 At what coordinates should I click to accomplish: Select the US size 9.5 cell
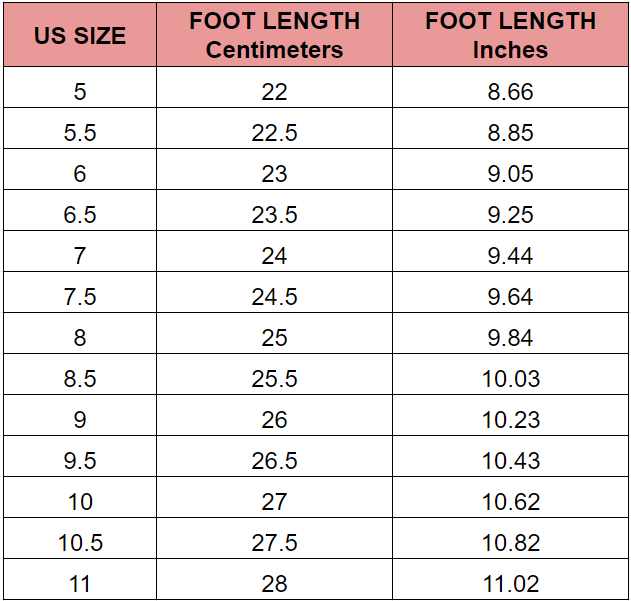[80, 456]
